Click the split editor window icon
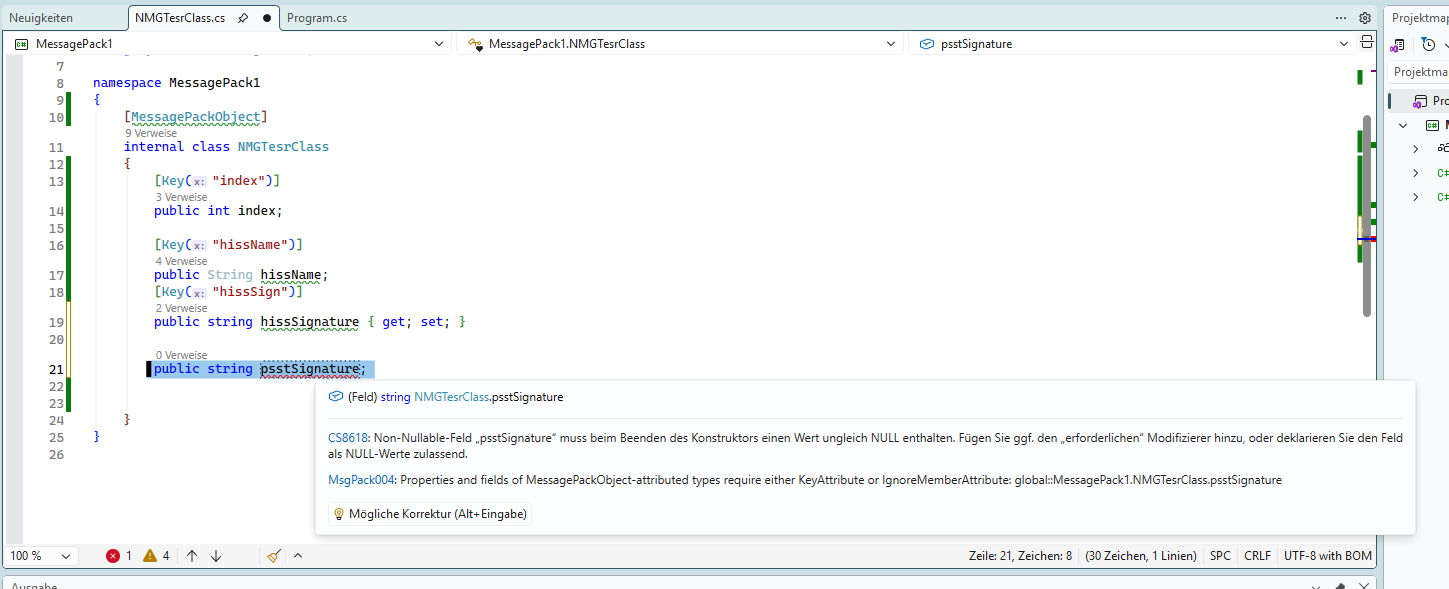Viewport: 1449px width, 589px height. tap(1367, 43)
